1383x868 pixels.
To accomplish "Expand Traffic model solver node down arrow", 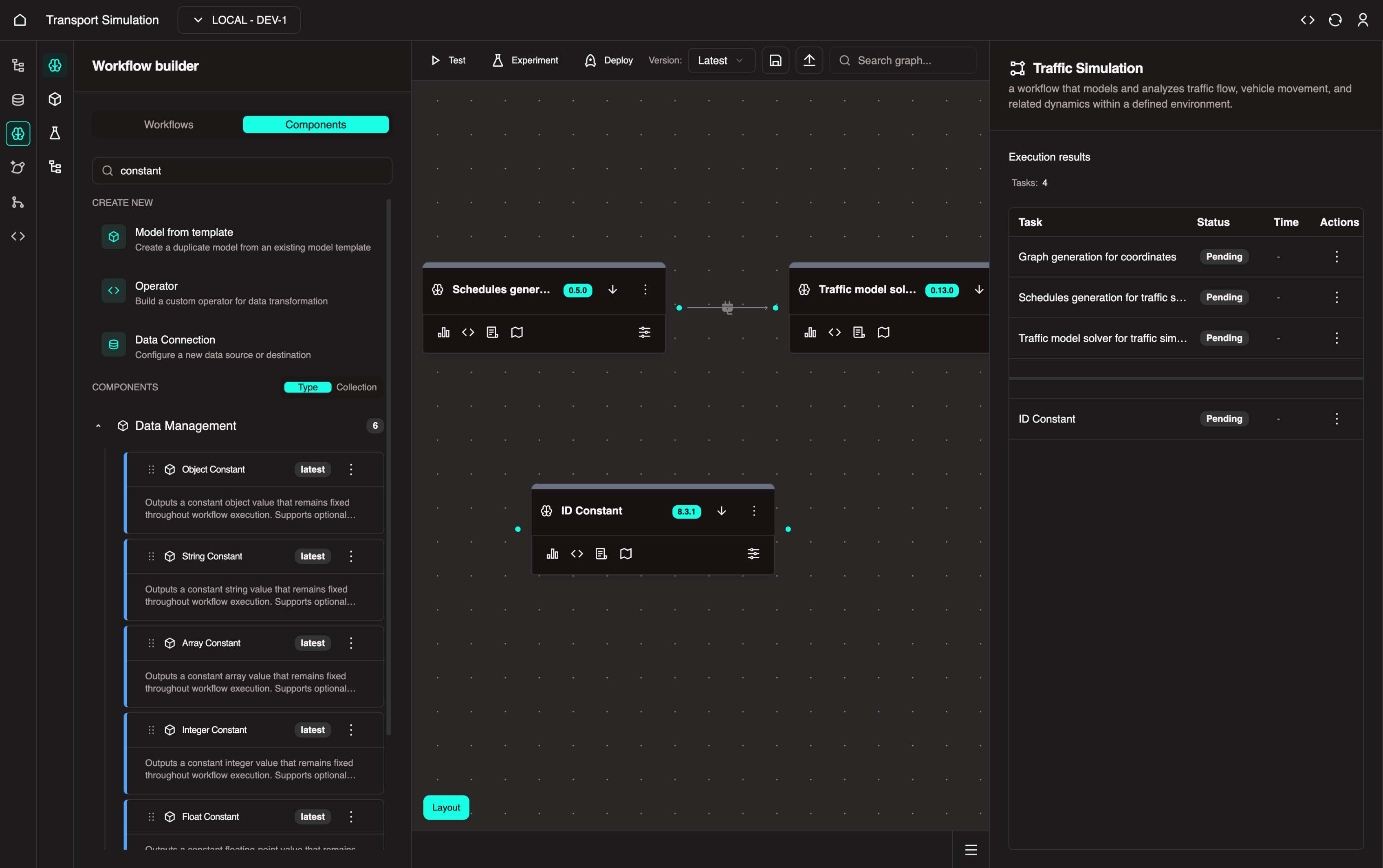I will [979, 289].
